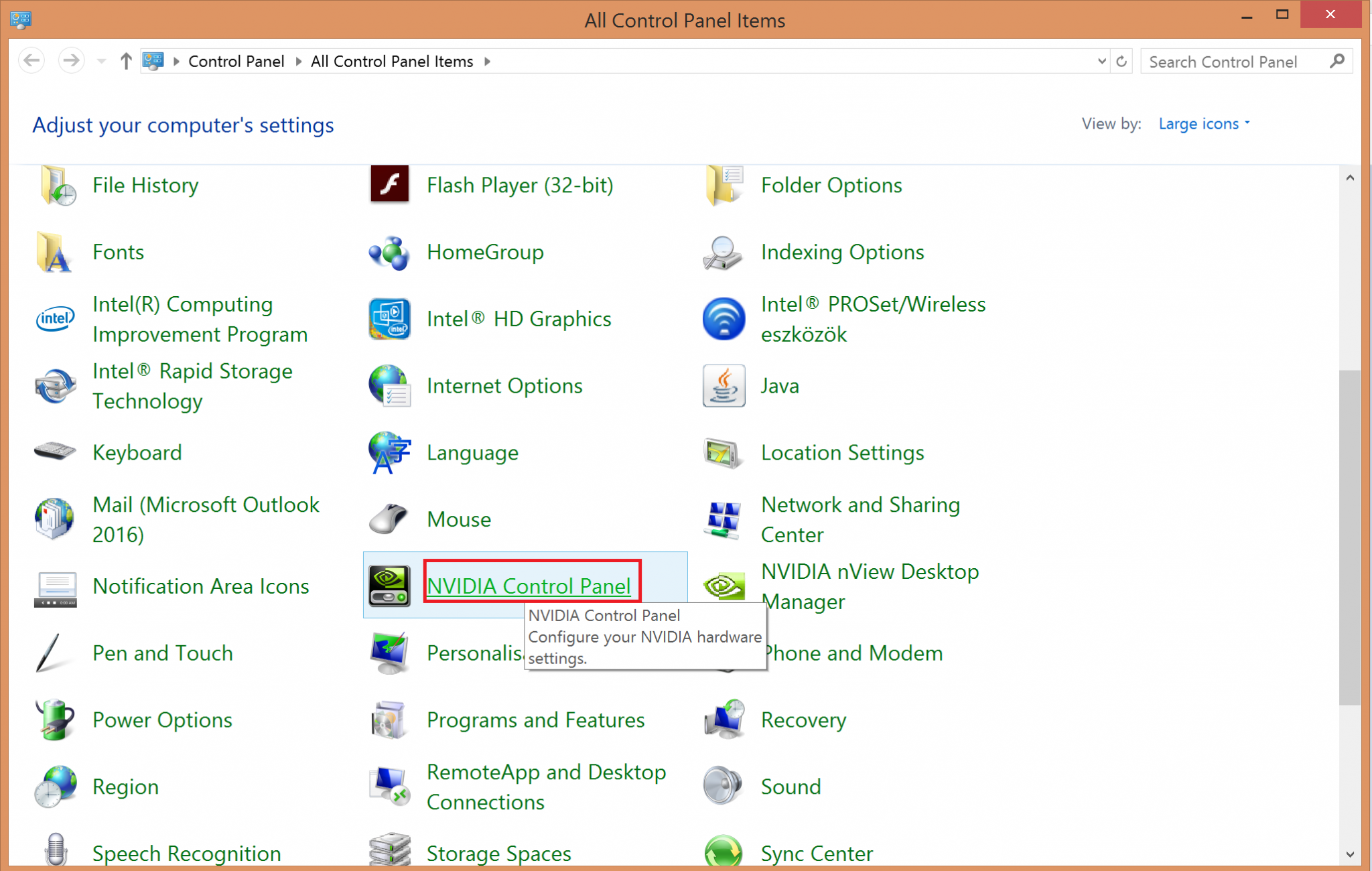Image resolution: width=1372 pixels, height=871 pixels.
Task: Open the Power Options battery icon
Action: (x=55, y=720)
